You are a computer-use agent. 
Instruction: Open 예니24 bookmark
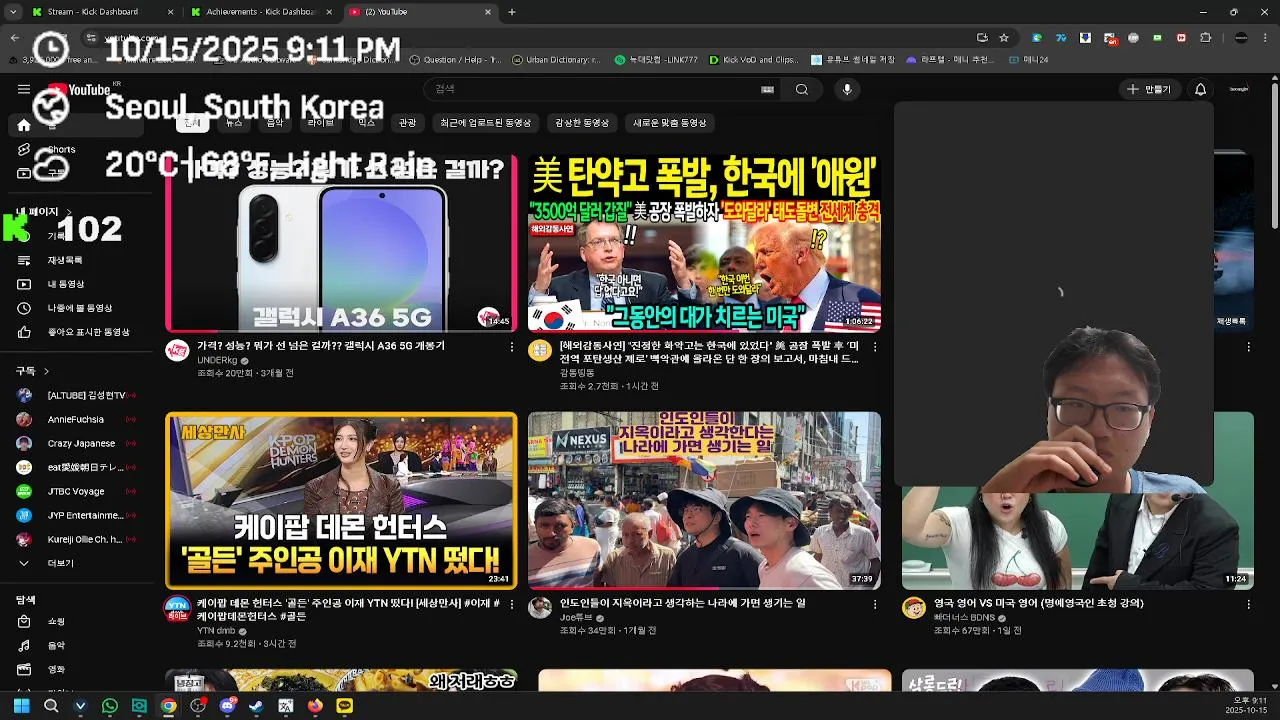point(1028,60)
